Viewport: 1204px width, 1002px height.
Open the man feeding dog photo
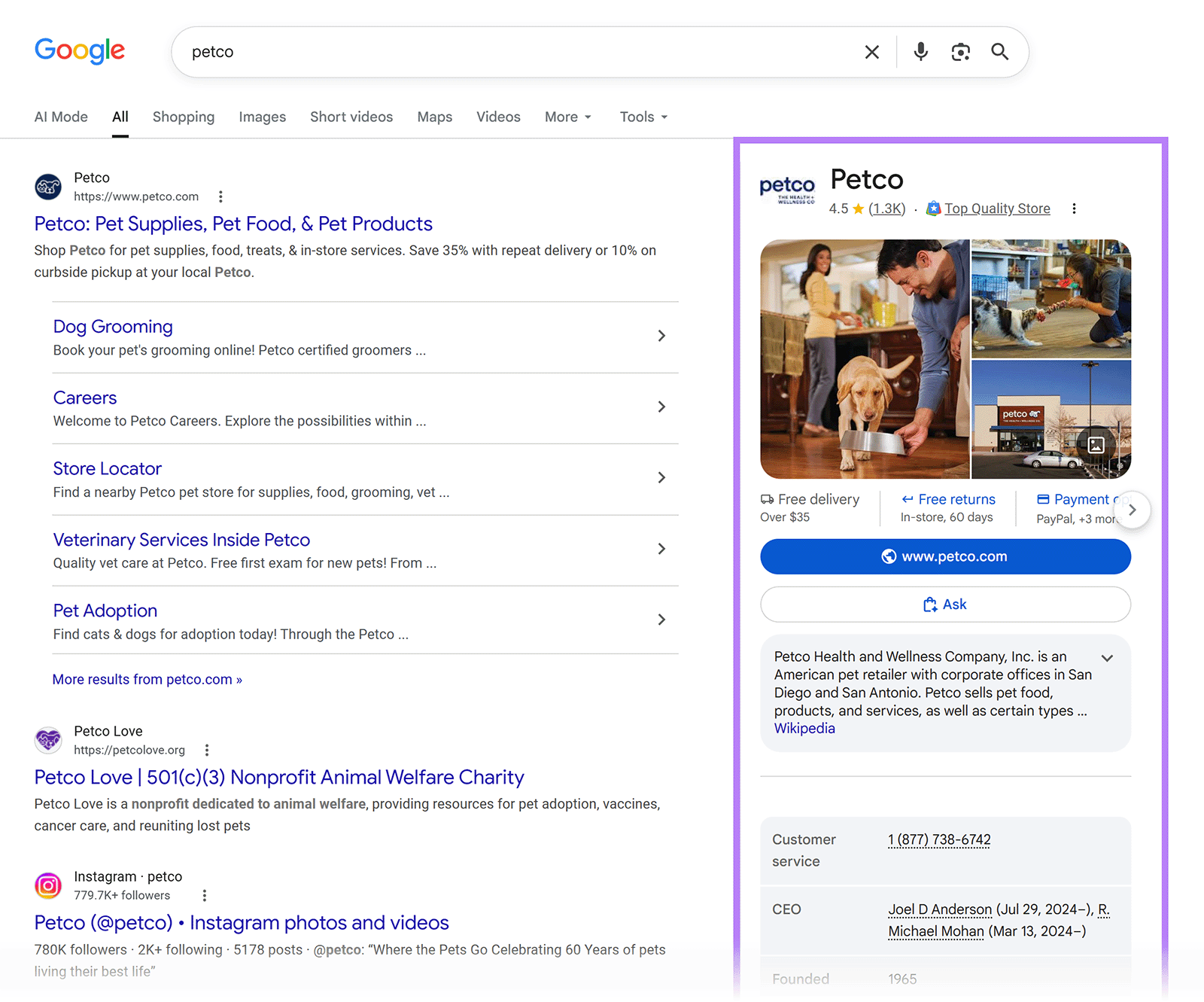pos(865,359)
